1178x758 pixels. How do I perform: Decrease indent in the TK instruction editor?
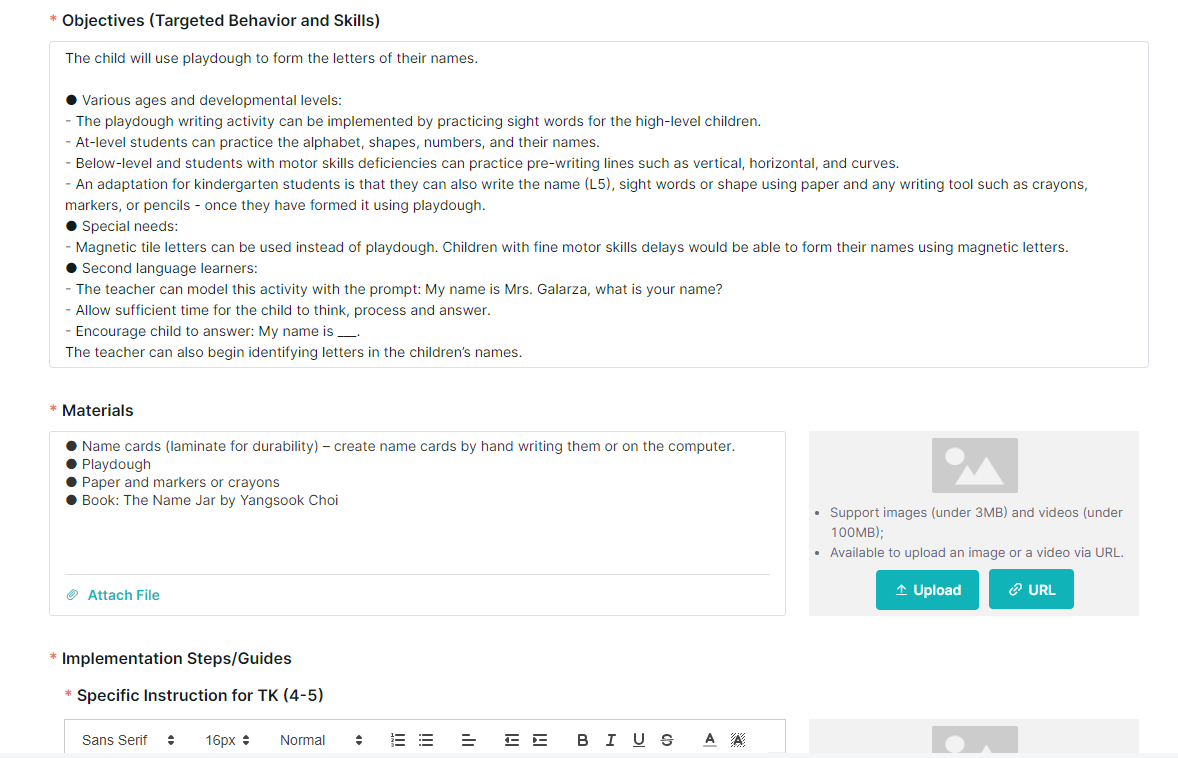pos(512,740)
